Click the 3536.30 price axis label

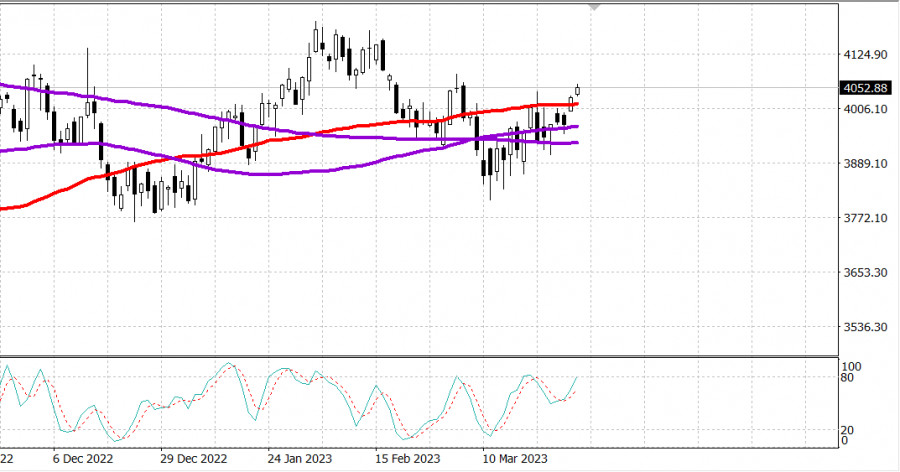point(866,327)
